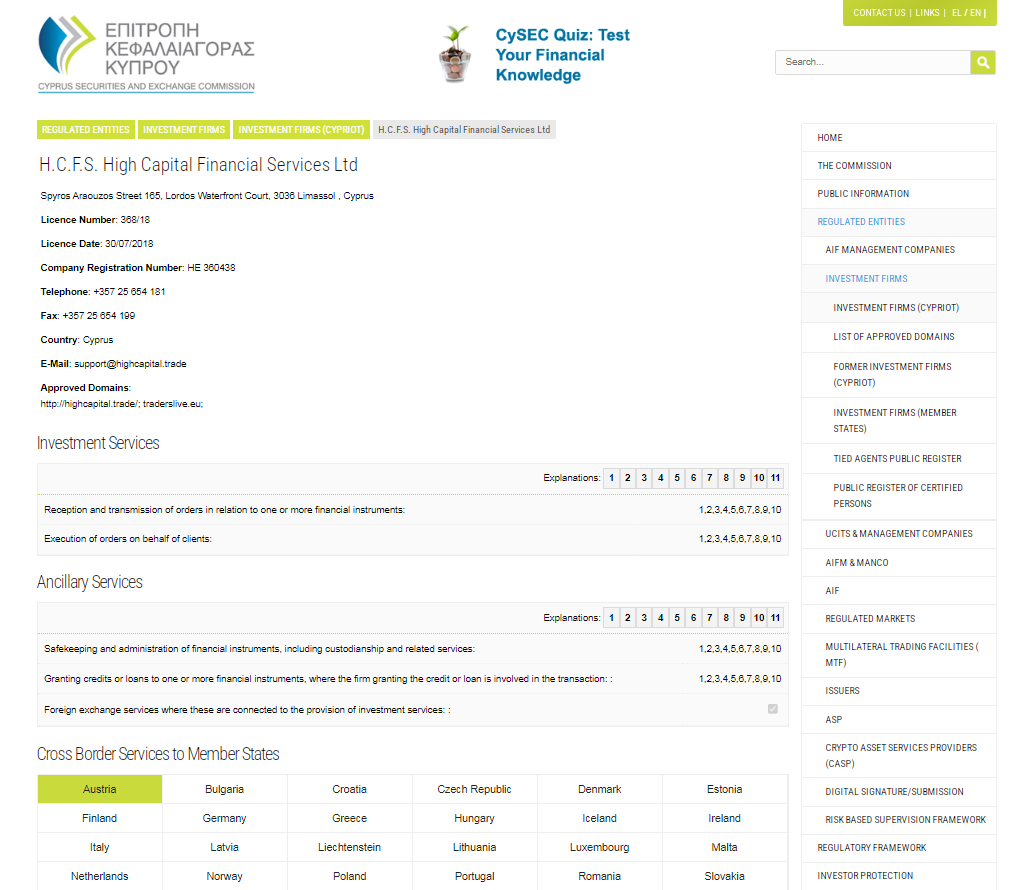Open Investment Services explanation 5
This screenshot has width=1015, height=890.
tap(677, 478)
